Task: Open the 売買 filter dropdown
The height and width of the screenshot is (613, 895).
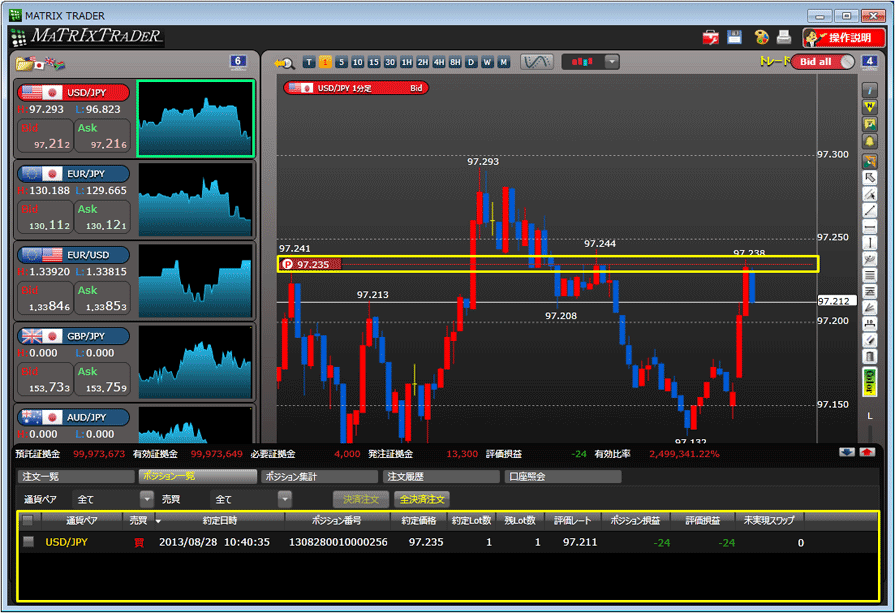Action: point(284,499)
